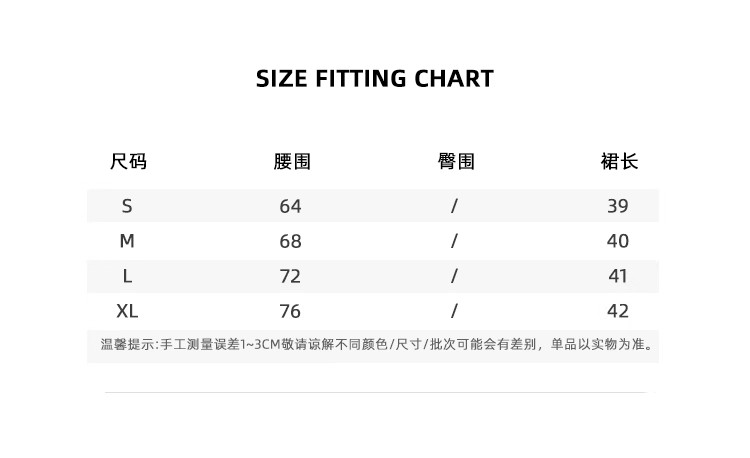Click waist value 68 in M row

(x=290, y=241)
